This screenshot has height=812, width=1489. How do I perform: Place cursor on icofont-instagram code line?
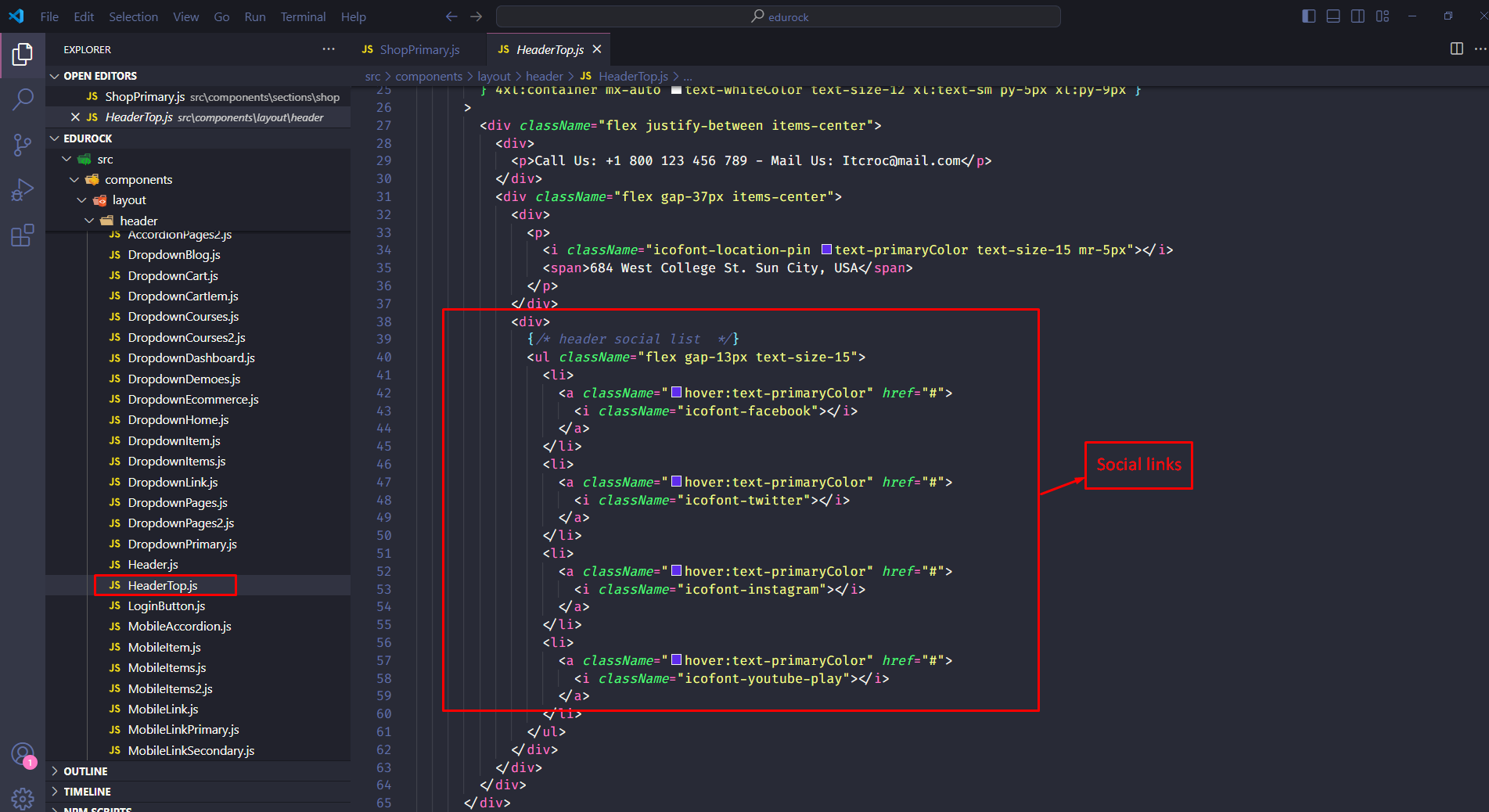pos(720,589)
